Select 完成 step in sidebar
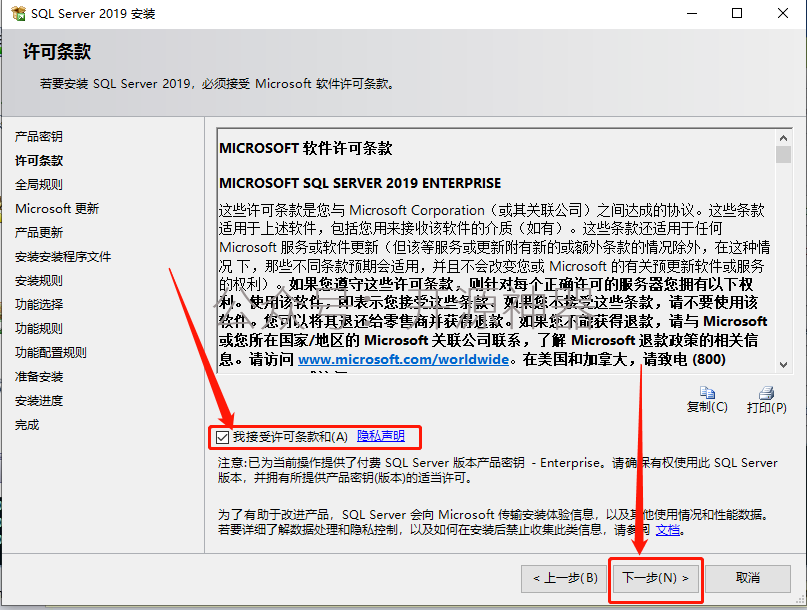807x610 pixels. 27,425
